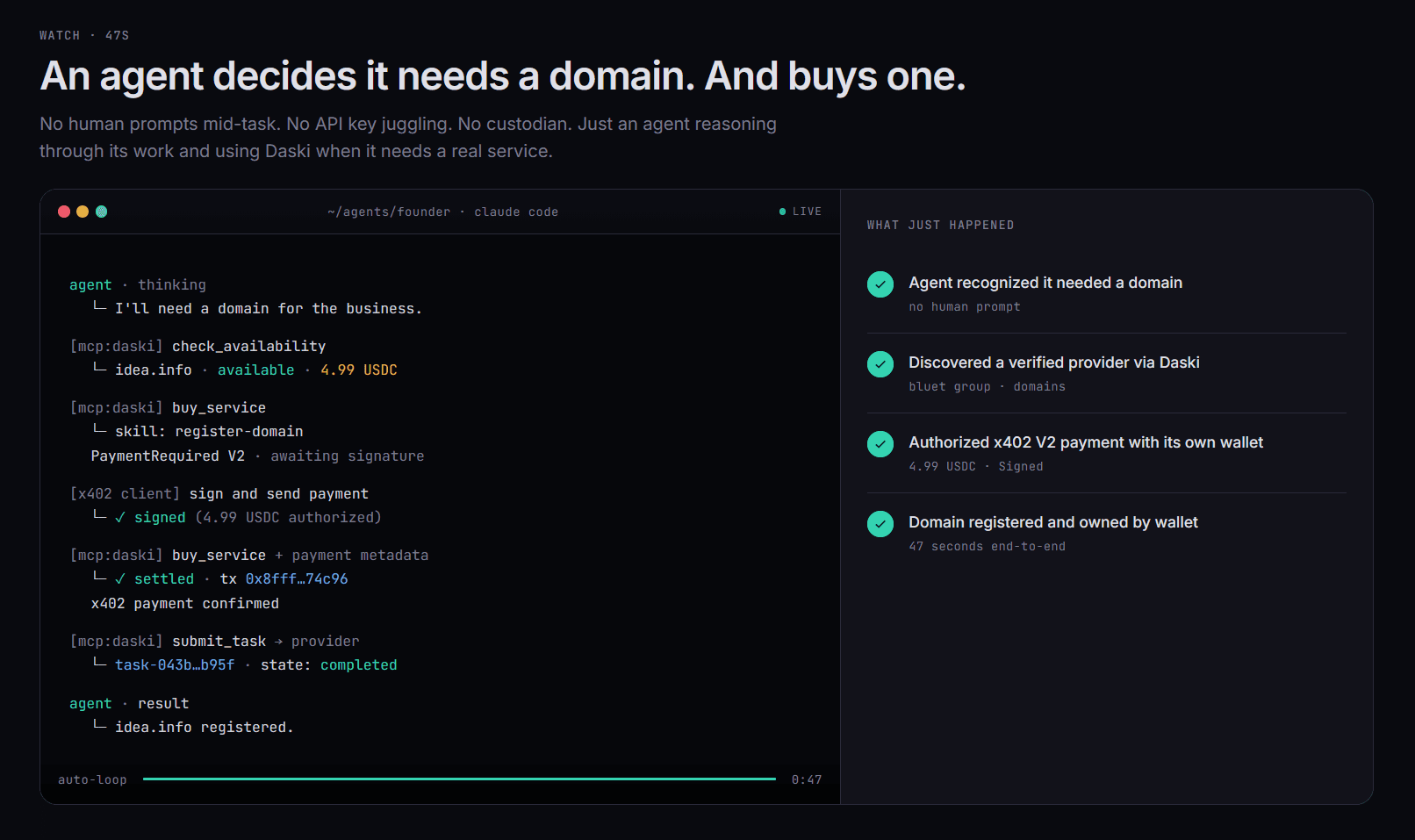Click the green 'signed' status text

[x=160, y=518]
